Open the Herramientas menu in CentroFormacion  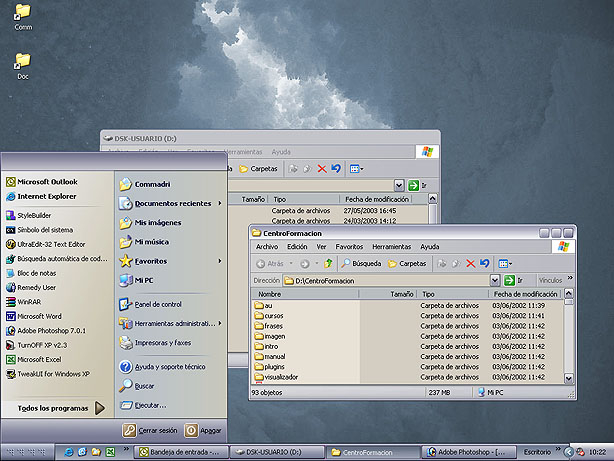pyautogui.click(x=391, y=246)
